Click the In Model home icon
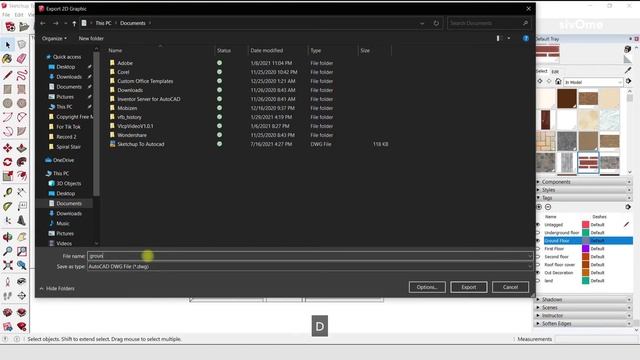Viewport: 640px width, 360px height. tap(558, 82)
